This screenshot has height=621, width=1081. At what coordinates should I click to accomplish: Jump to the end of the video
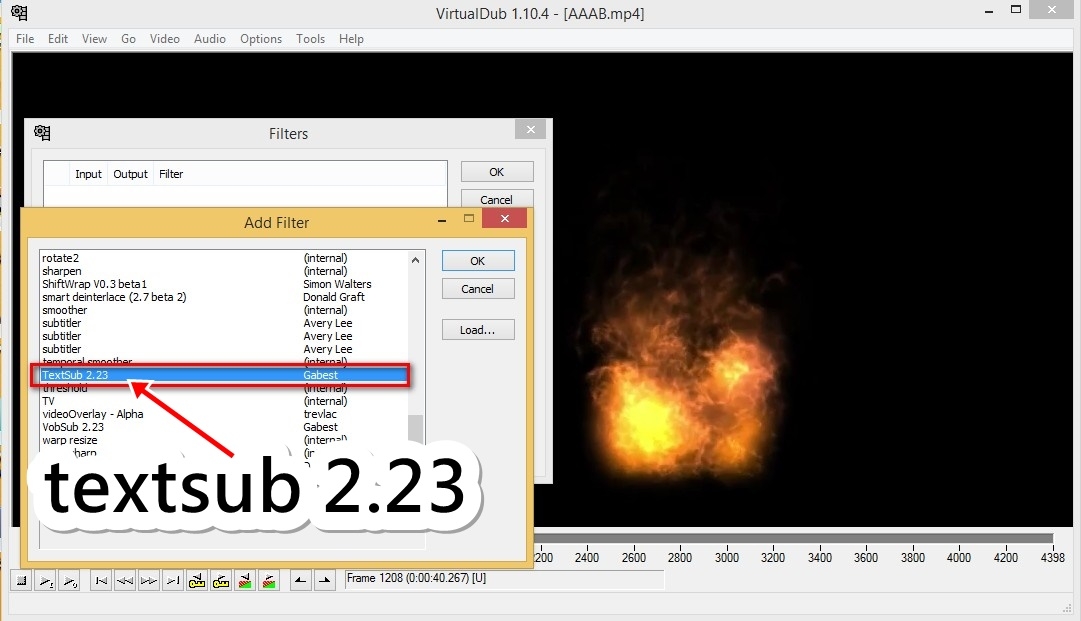pyautogui.click(x=173, y=581)
